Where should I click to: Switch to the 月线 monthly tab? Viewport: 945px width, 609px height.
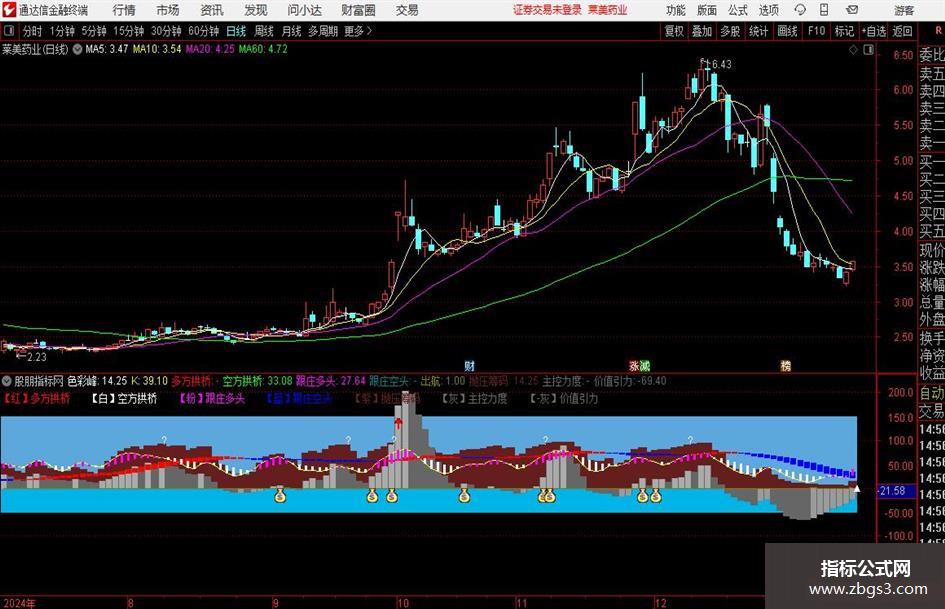(x=292, y=31)
